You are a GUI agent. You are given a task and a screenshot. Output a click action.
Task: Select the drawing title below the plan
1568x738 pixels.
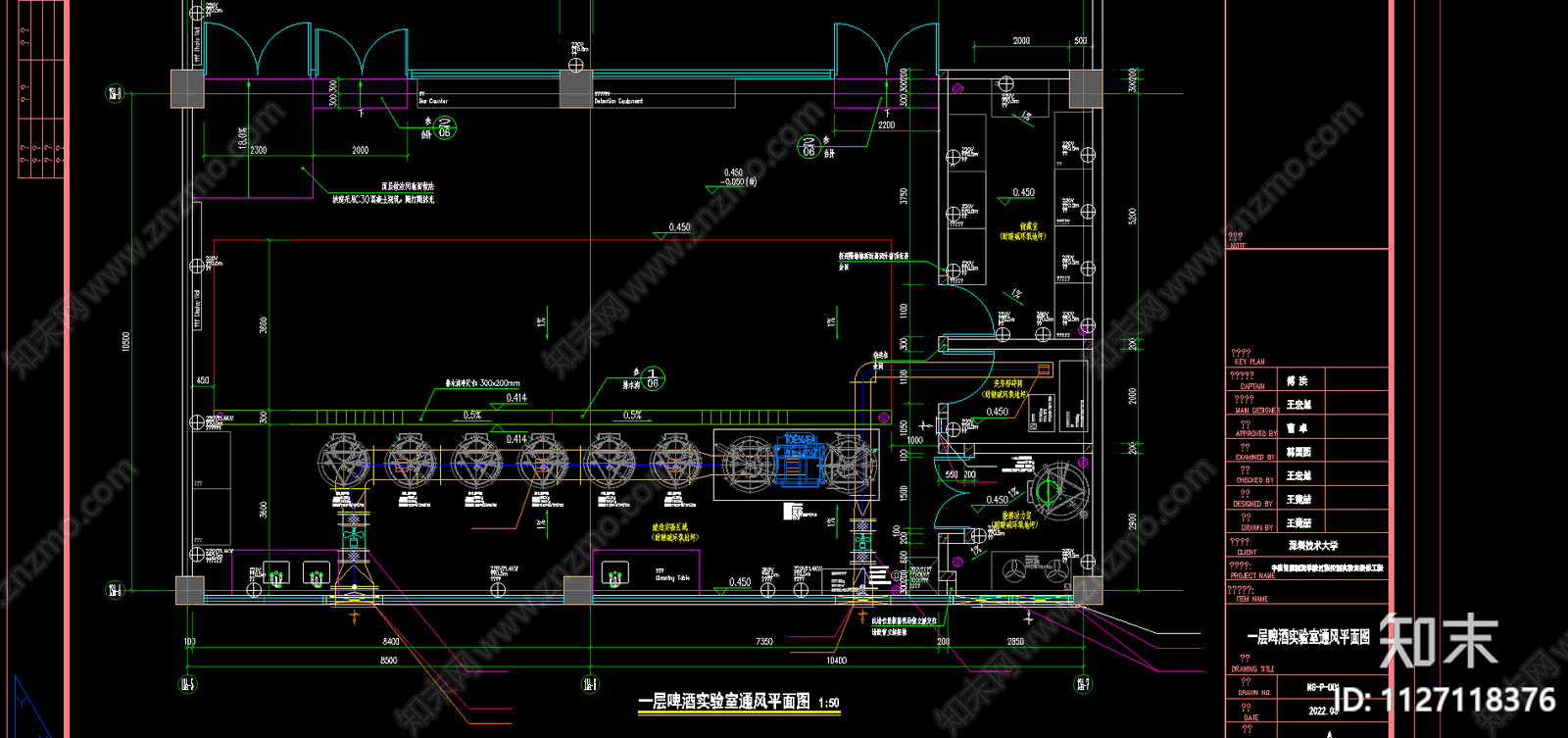pyautogui.click(x=724, y=702)
